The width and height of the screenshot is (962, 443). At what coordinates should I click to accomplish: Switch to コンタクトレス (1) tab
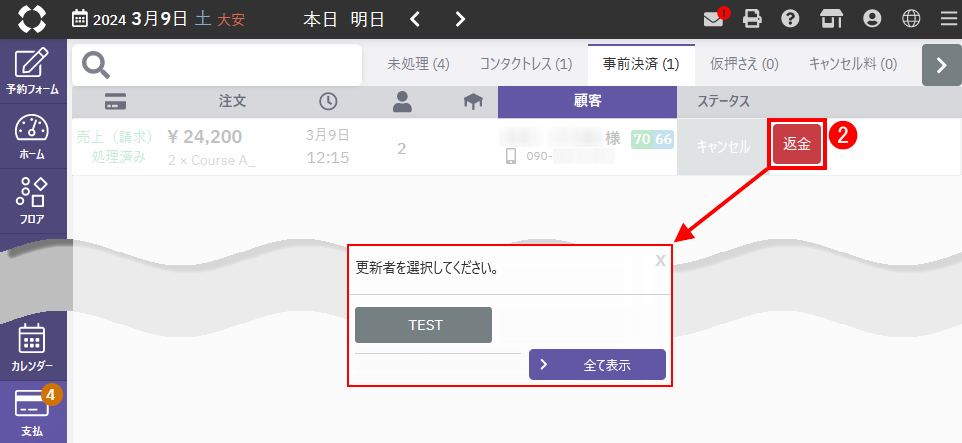pyautogui.click(x=525, y=64)
